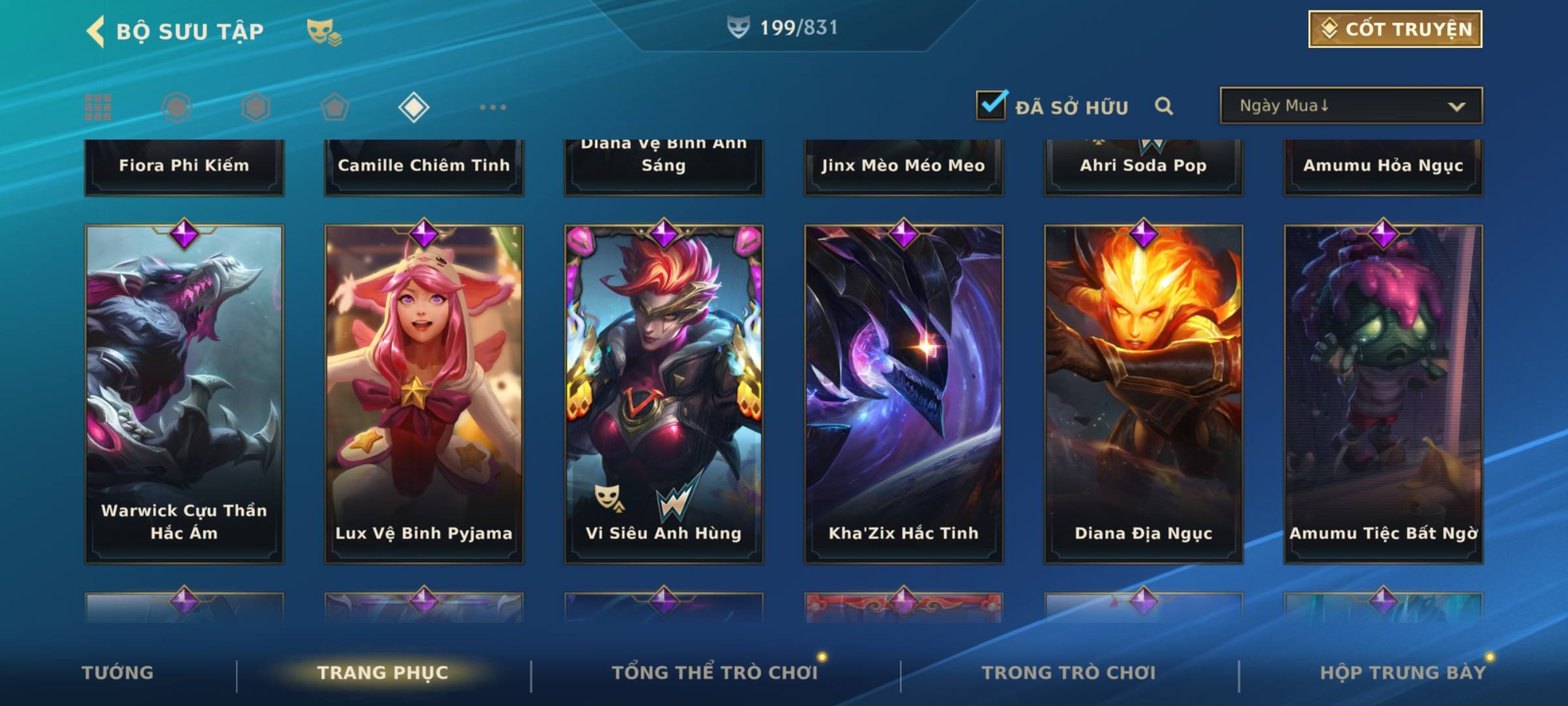The image size is (1568, 706).
Task: Switch to the Tổng Thể Trò Chơi tab
Action: pos(715,673)
